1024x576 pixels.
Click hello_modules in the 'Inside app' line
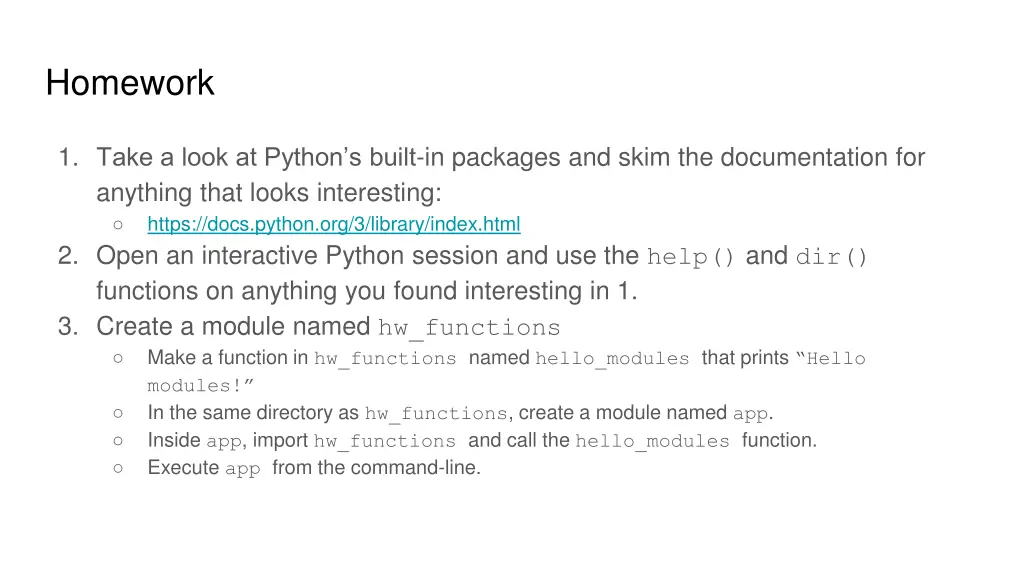pyautogui.click(x=652, y=441)
